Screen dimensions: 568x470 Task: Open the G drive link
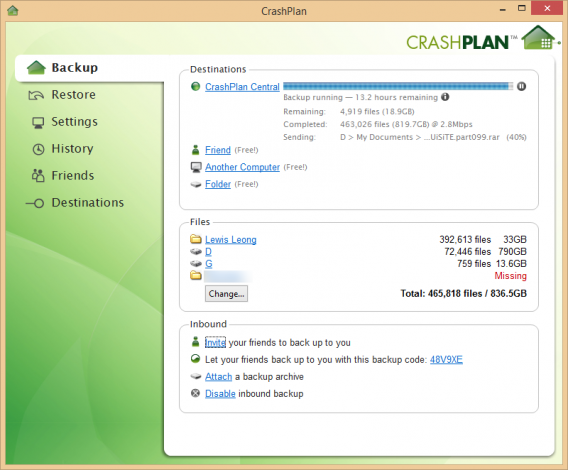click(x=209, y=264)
